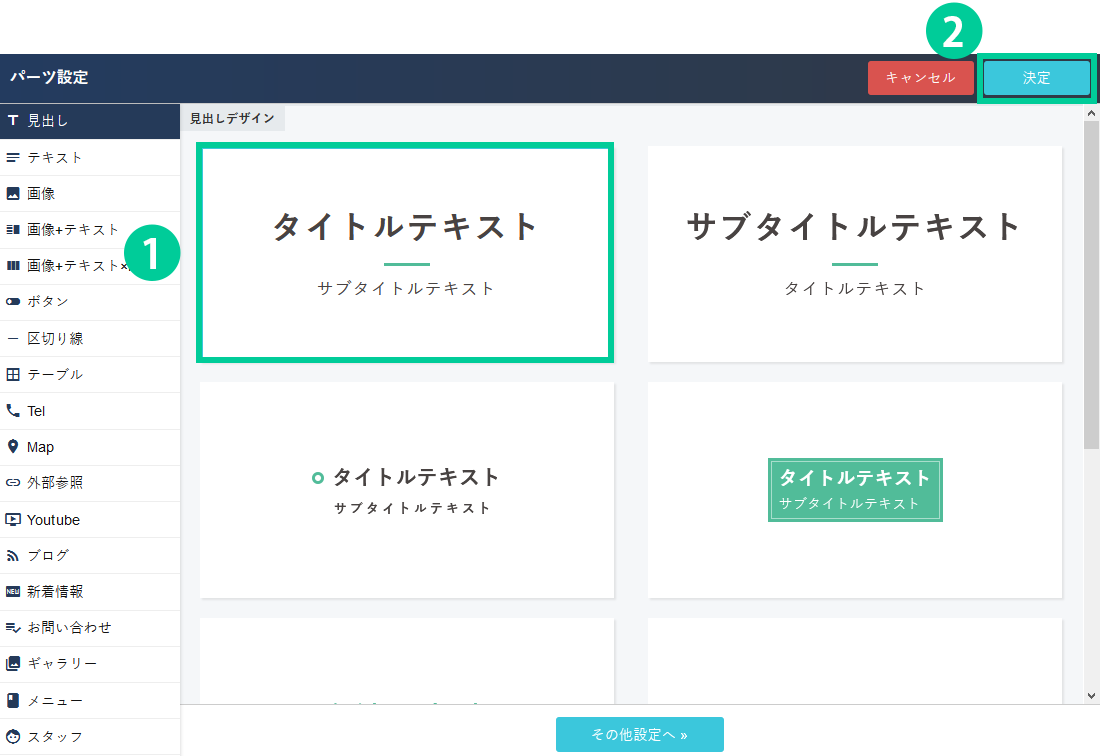Click the ボタン toggle-shaped icon
This screenshot has height=756, width=1100.
point(13,302)
